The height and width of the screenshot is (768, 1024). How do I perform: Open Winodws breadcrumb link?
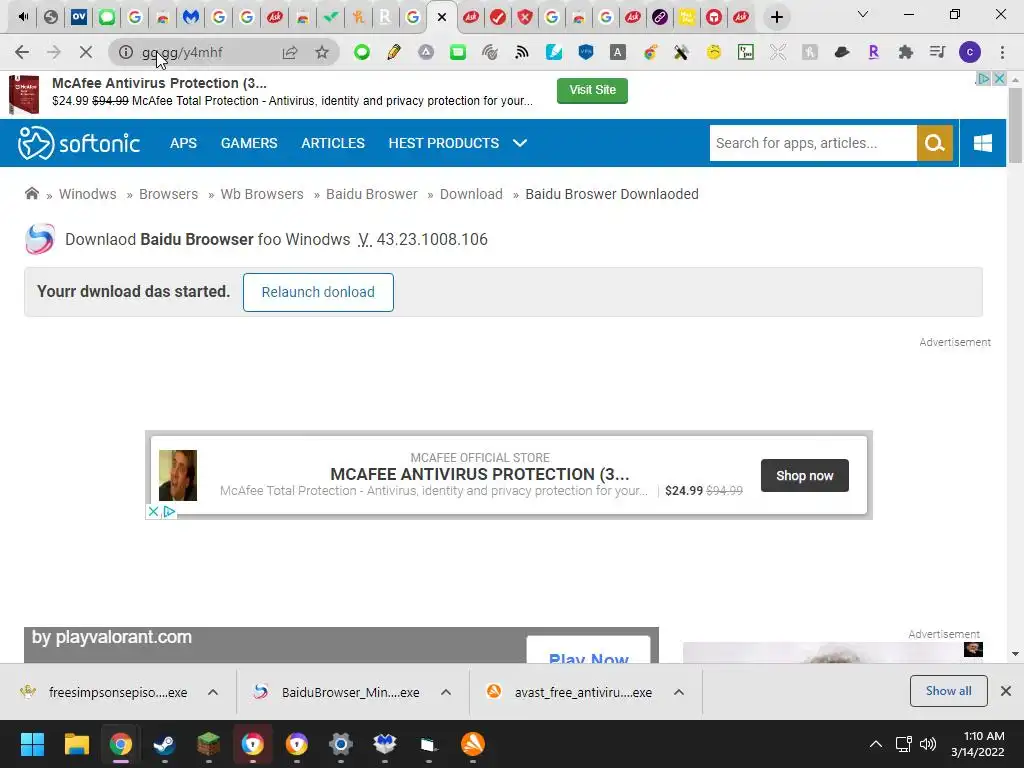pos(88,194)
